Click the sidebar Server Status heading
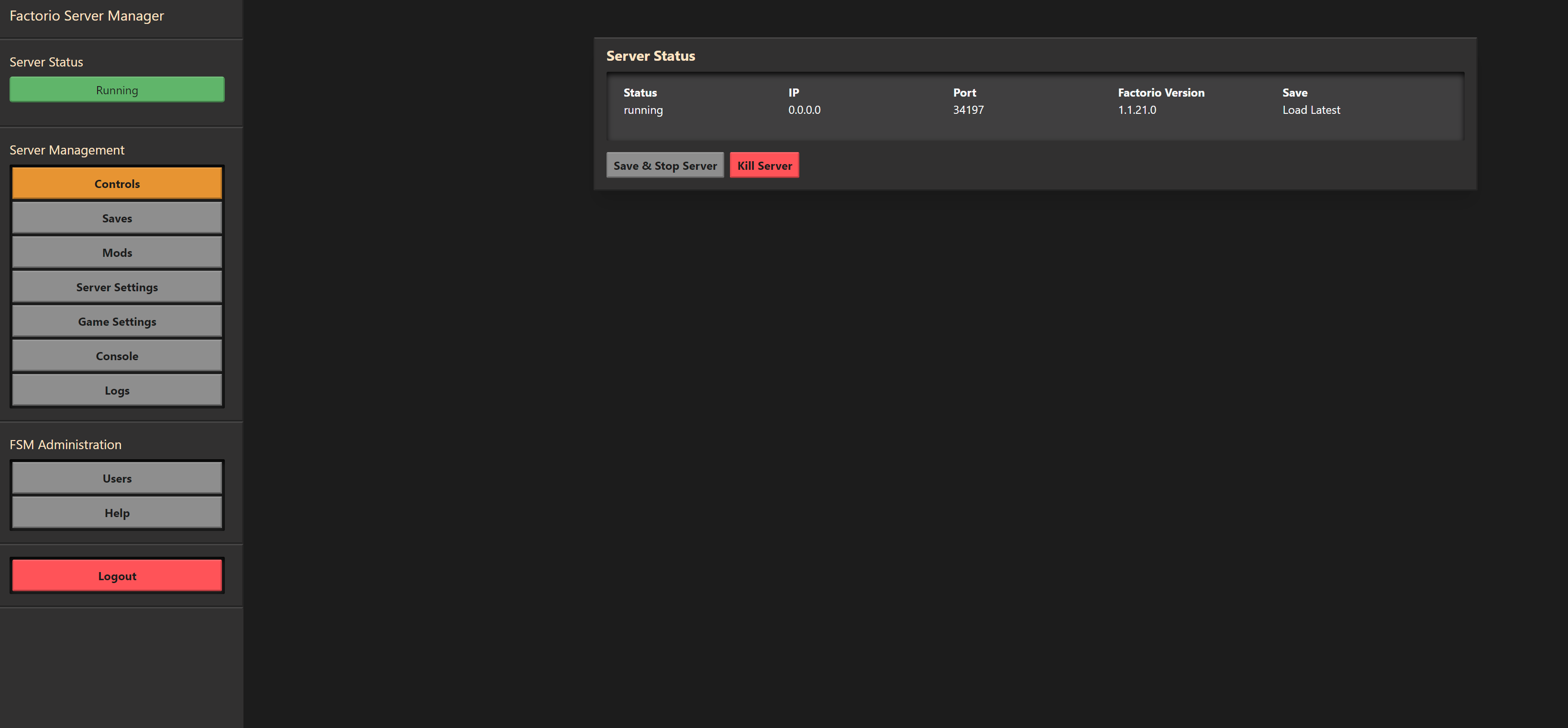This screenshot has height=728, width=1568. click(46, 62)
